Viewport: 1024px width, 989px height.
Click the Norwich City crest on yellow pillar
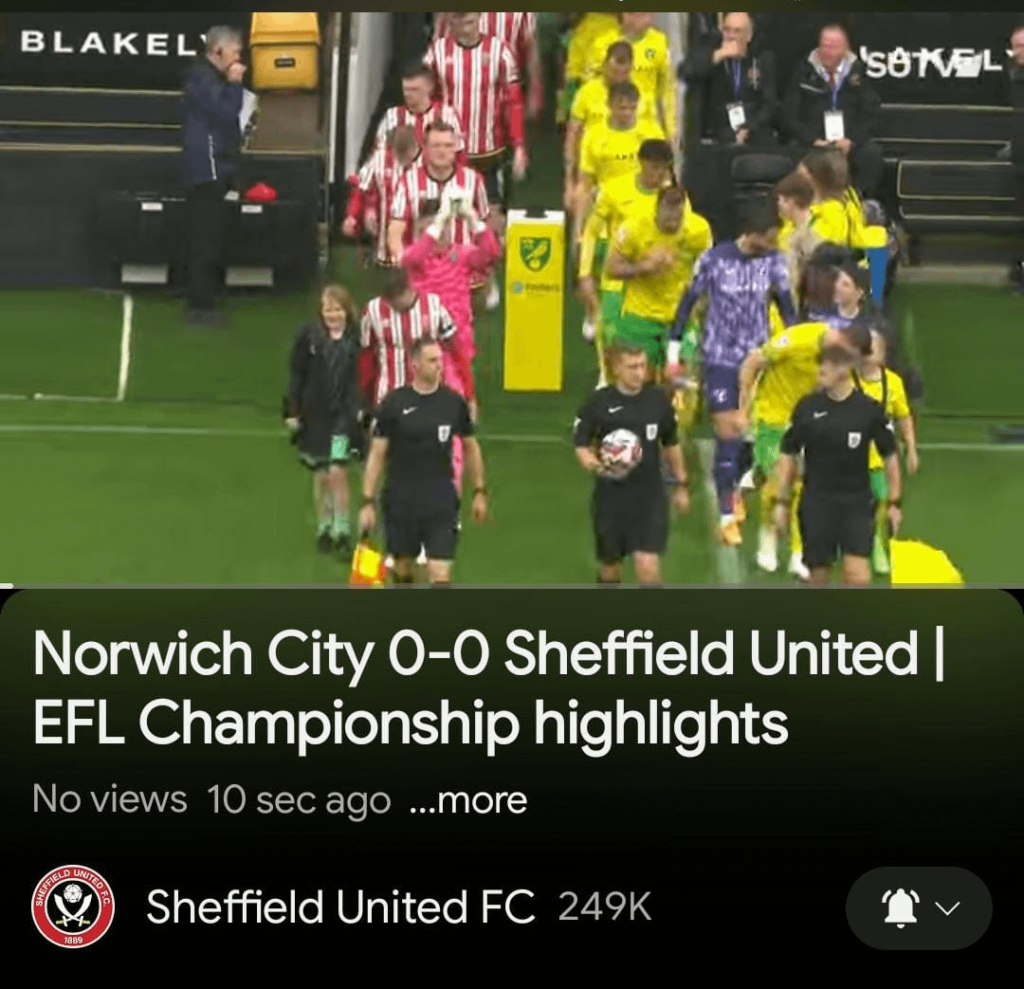coord(535,254)
